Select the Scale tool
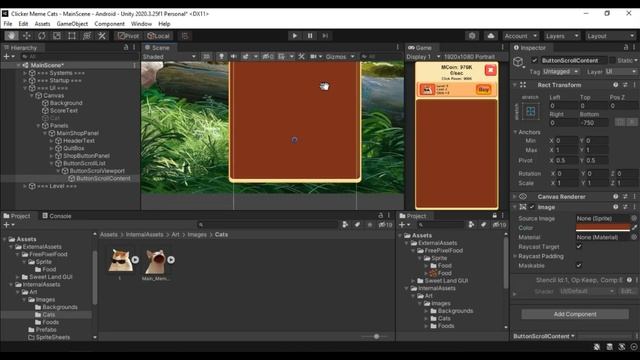This screenshot has width=640, height=360. point(57,36)
